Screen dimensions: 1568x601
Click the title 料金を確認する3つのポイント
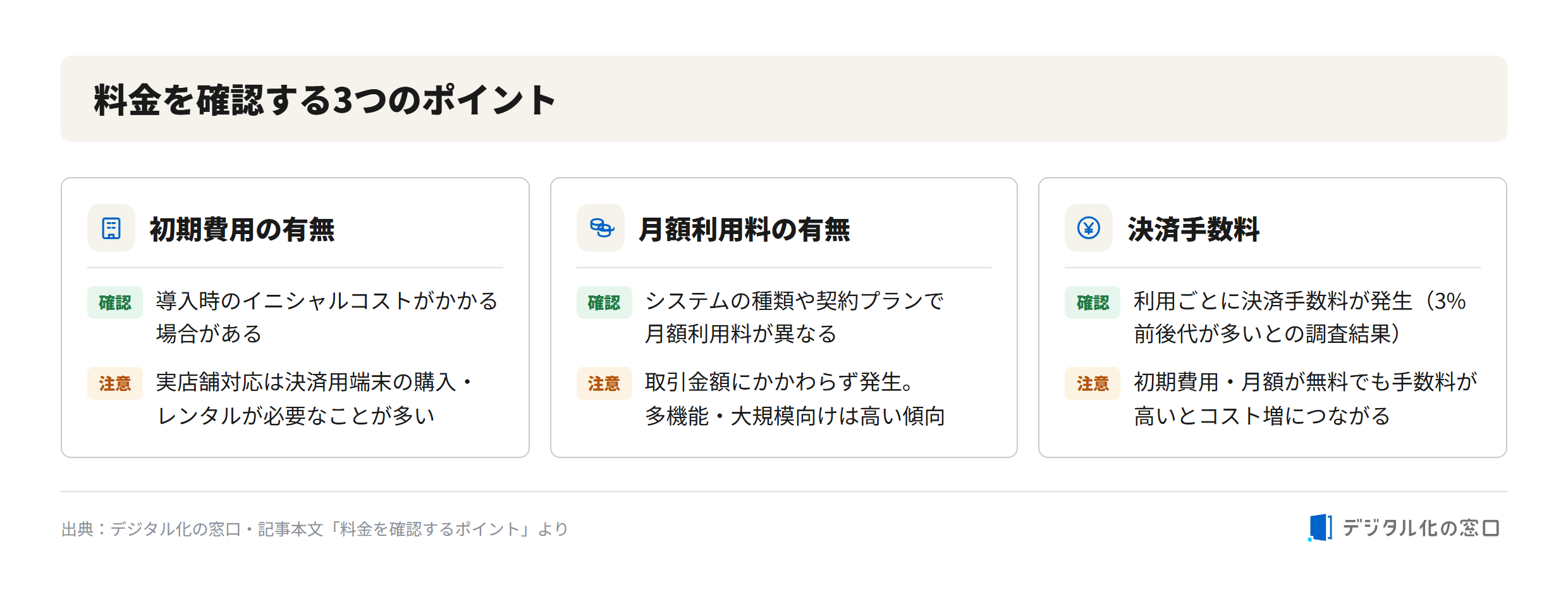(325, 100)
